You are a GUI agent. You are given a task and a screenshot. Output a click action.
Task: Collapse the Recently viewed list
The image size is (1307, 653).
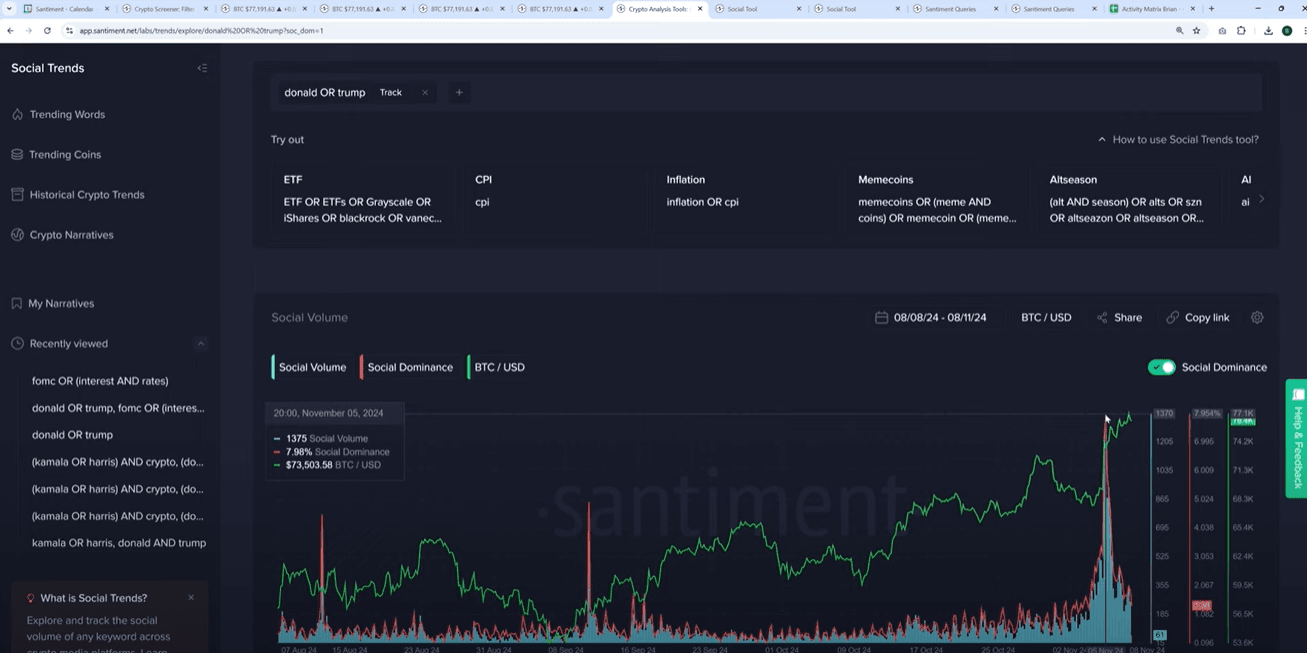click(x=201, y=344)
